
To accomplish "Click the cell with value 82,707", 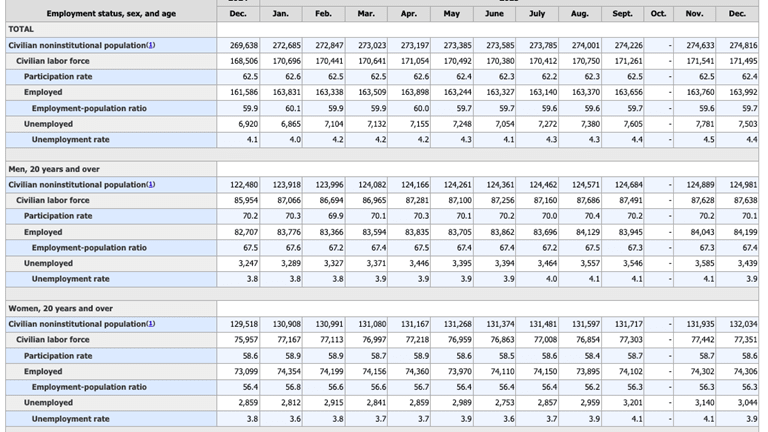I will (x=238, y=232).
